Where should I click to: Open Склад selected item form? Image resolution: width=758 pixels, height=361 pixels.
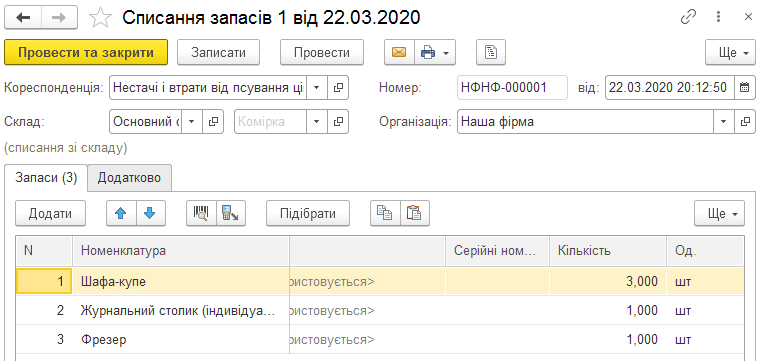pyautogui.click(x=213, y=122)
